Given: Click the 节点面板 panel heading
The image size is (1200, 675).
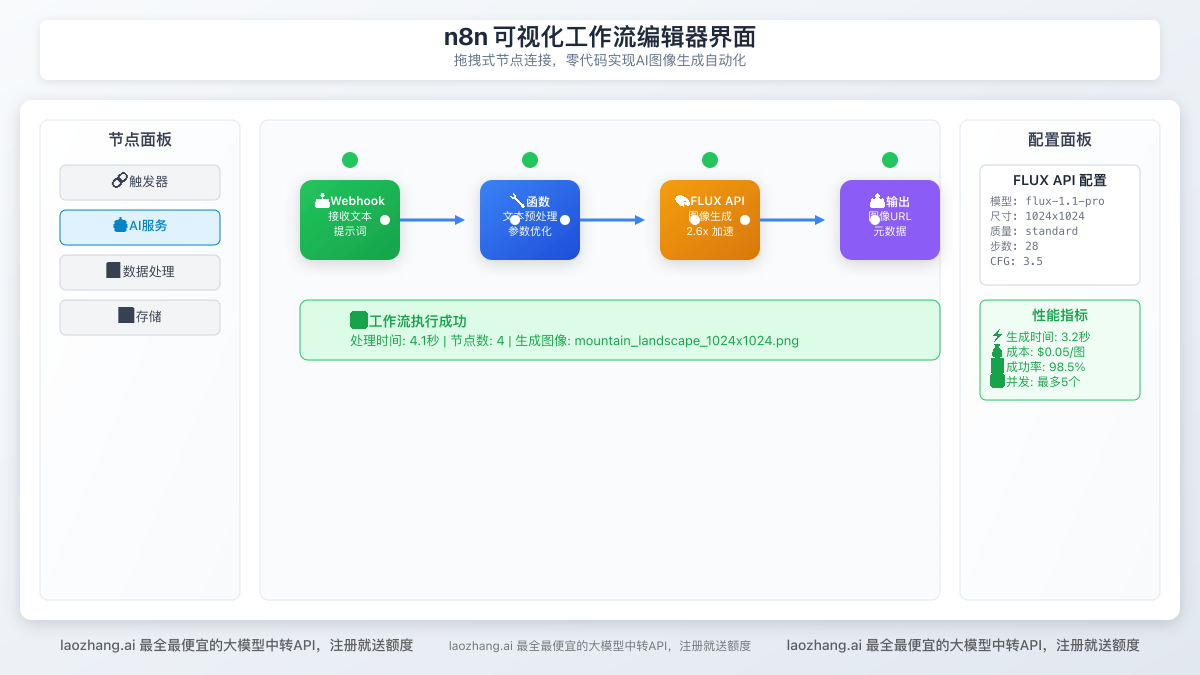Looking at the screenshot, I should [x=140, y=140].
